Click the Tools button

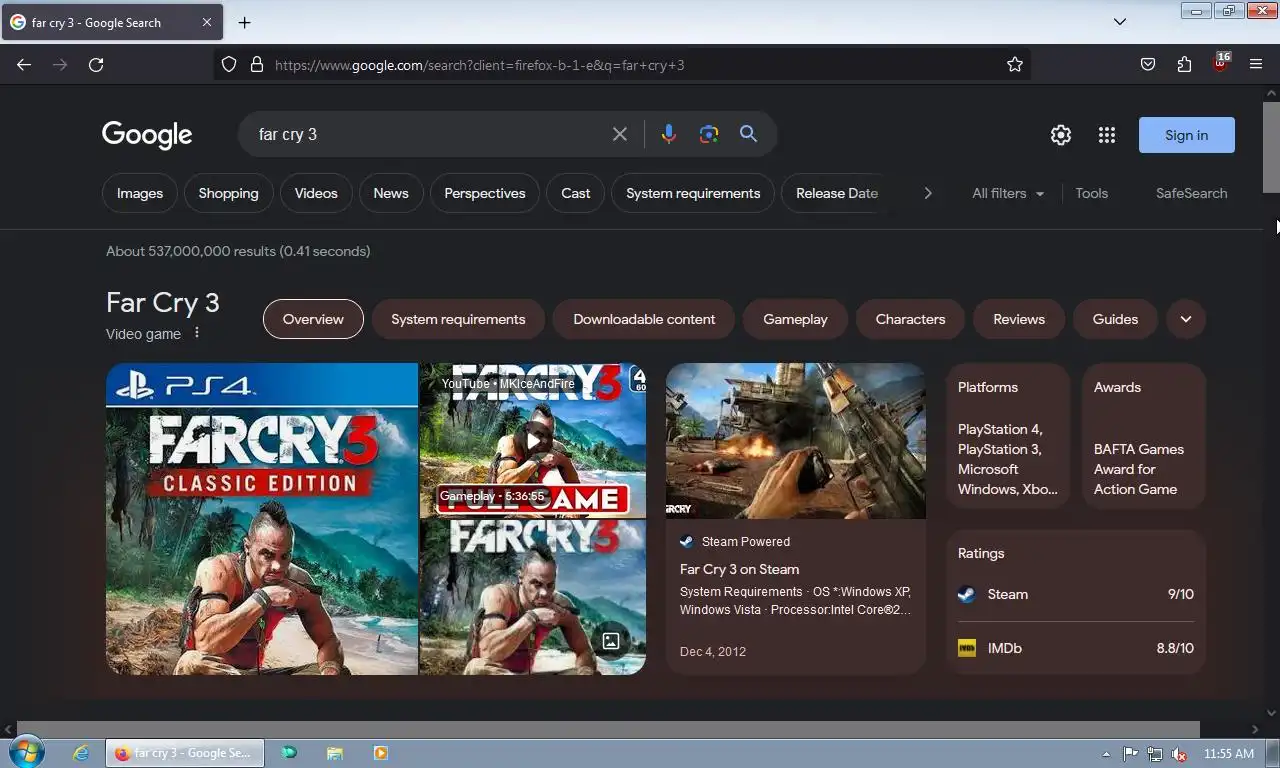point(1092,193)
